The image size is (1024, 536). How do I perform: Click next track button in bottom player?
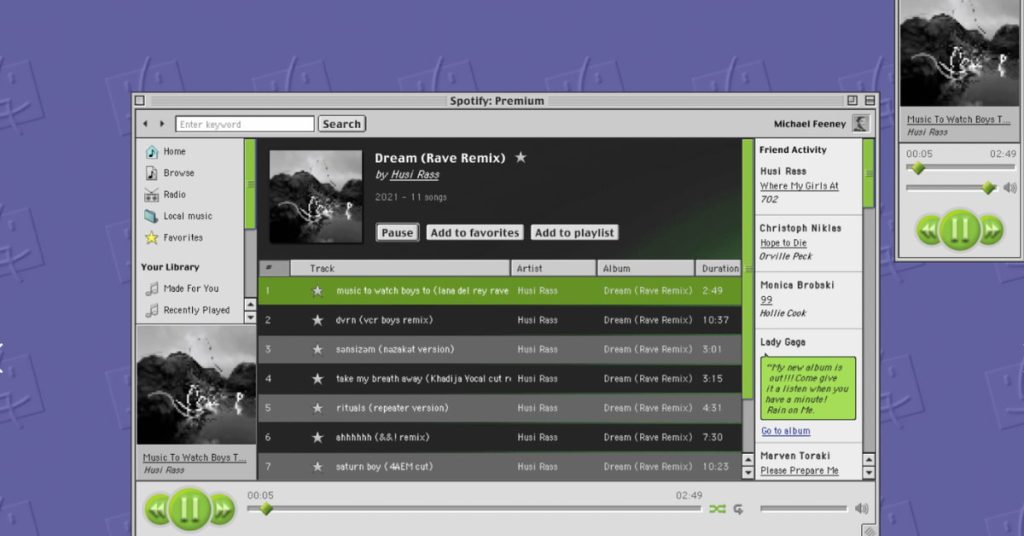click(x=222, y=509)
